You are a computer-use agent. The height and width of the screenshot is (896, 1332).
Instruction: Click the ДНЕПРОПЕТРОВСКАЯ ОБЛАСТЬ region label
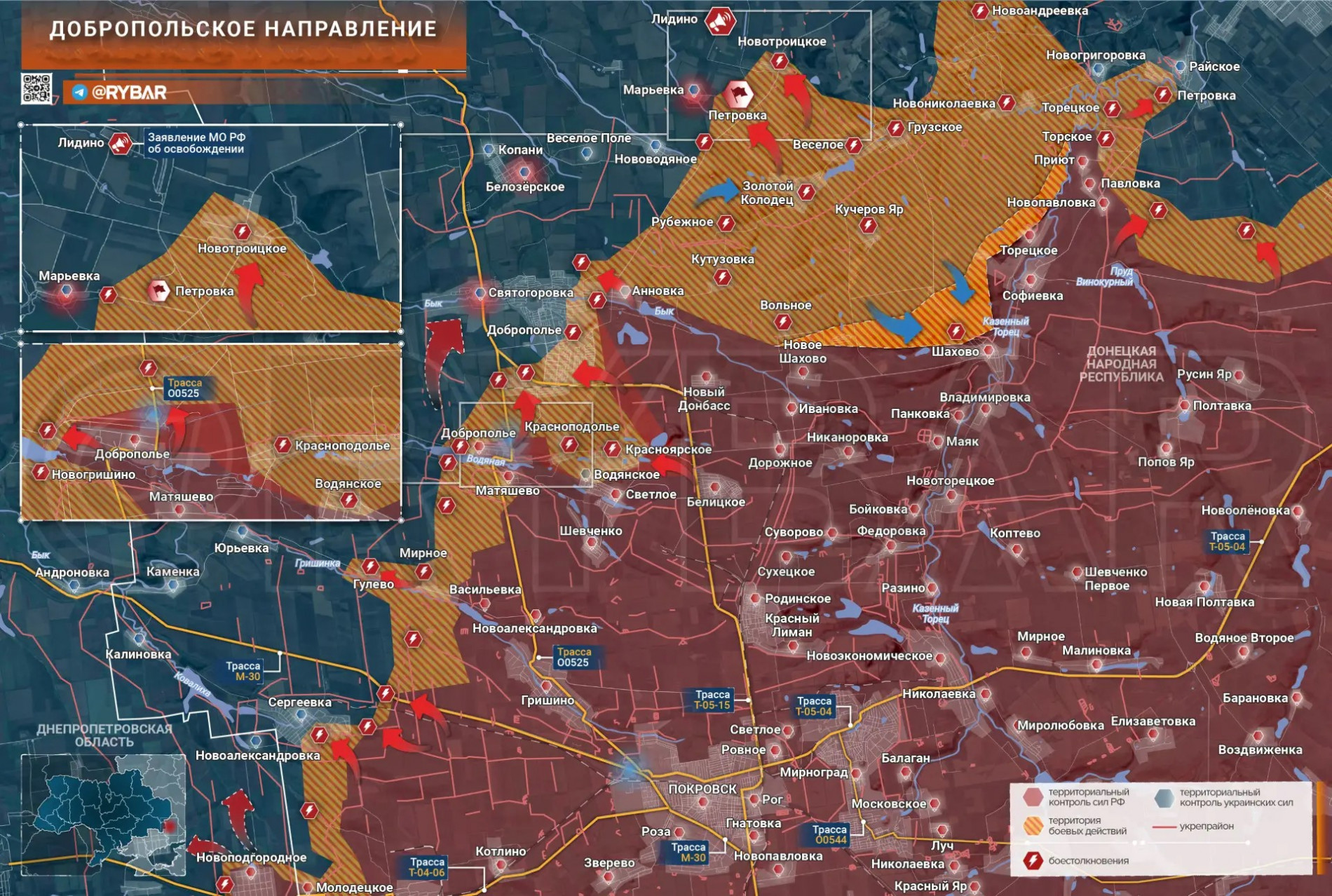pyautogui.click(x=104, y=735)
